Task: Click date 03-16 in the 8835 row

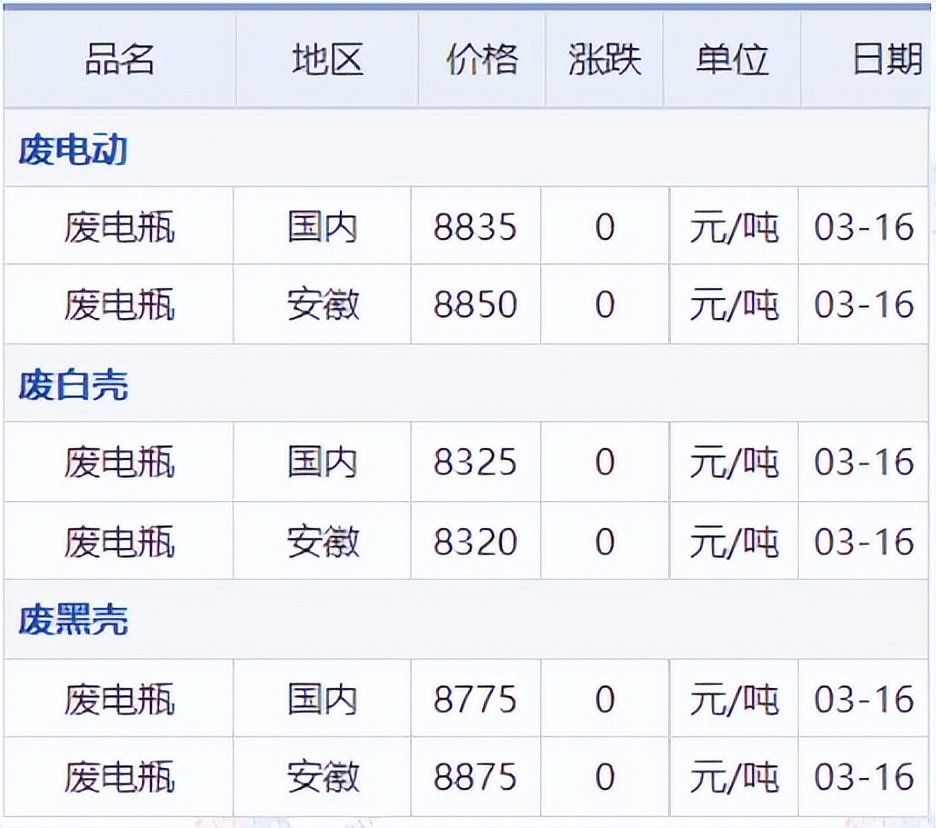Action: point(864,227)
